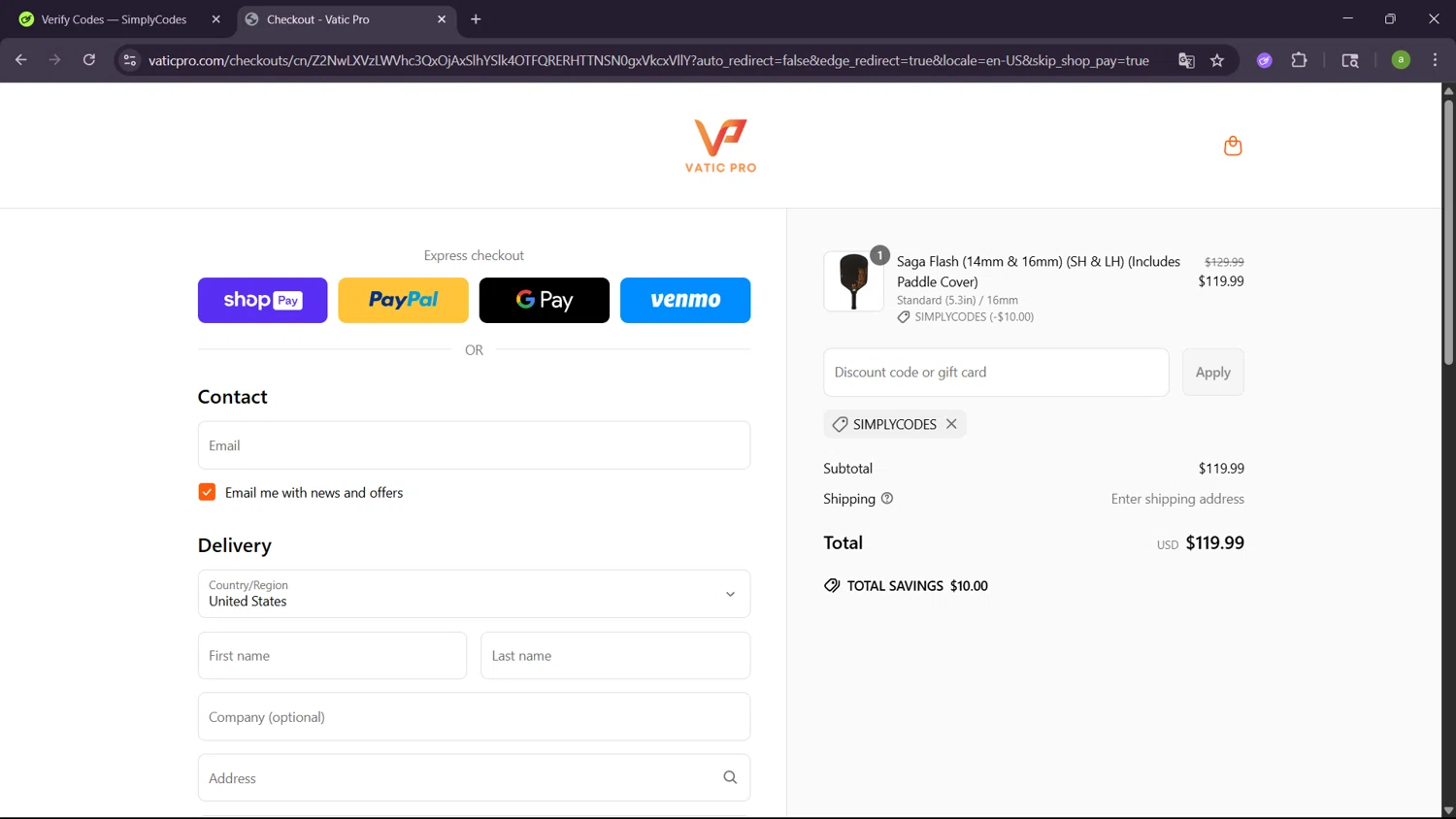Open the purple SimplyCodes extension icon
The width and height of the screenshot is (1456, 819).
pyautogui.click(x=1264, y=60)
